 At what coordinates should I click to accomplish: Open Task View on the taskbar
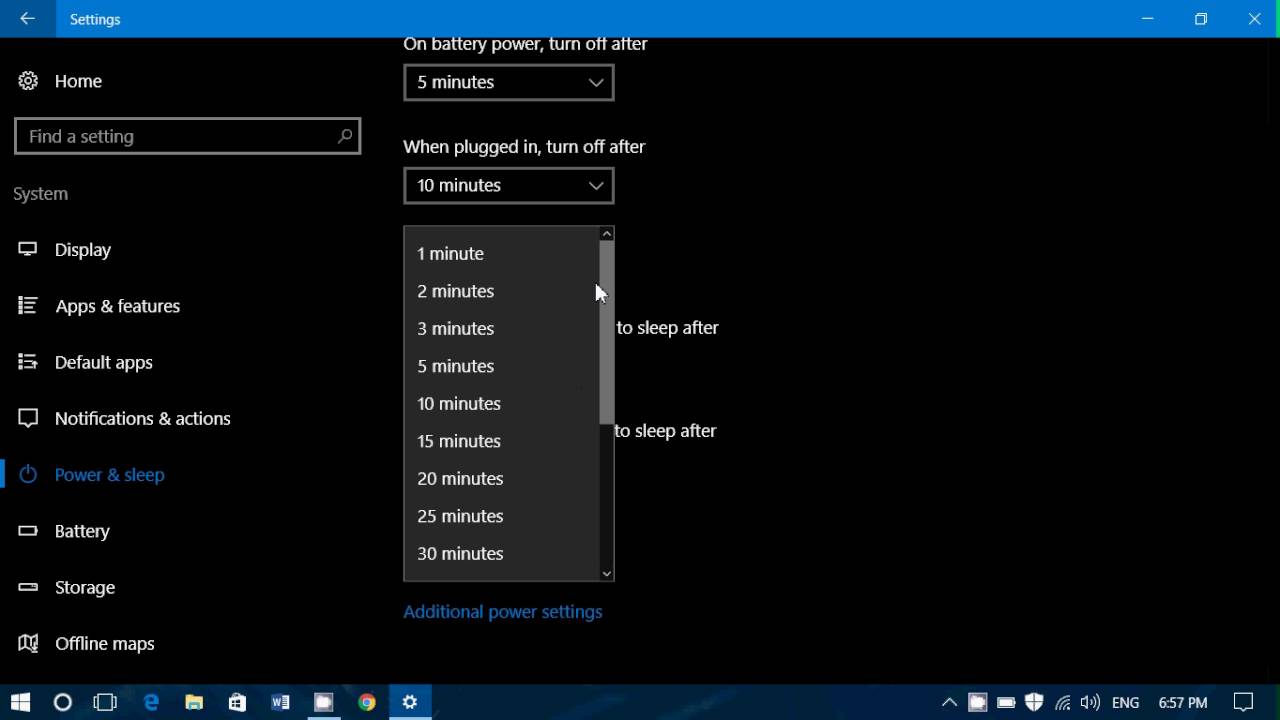(x=105, y=703)
